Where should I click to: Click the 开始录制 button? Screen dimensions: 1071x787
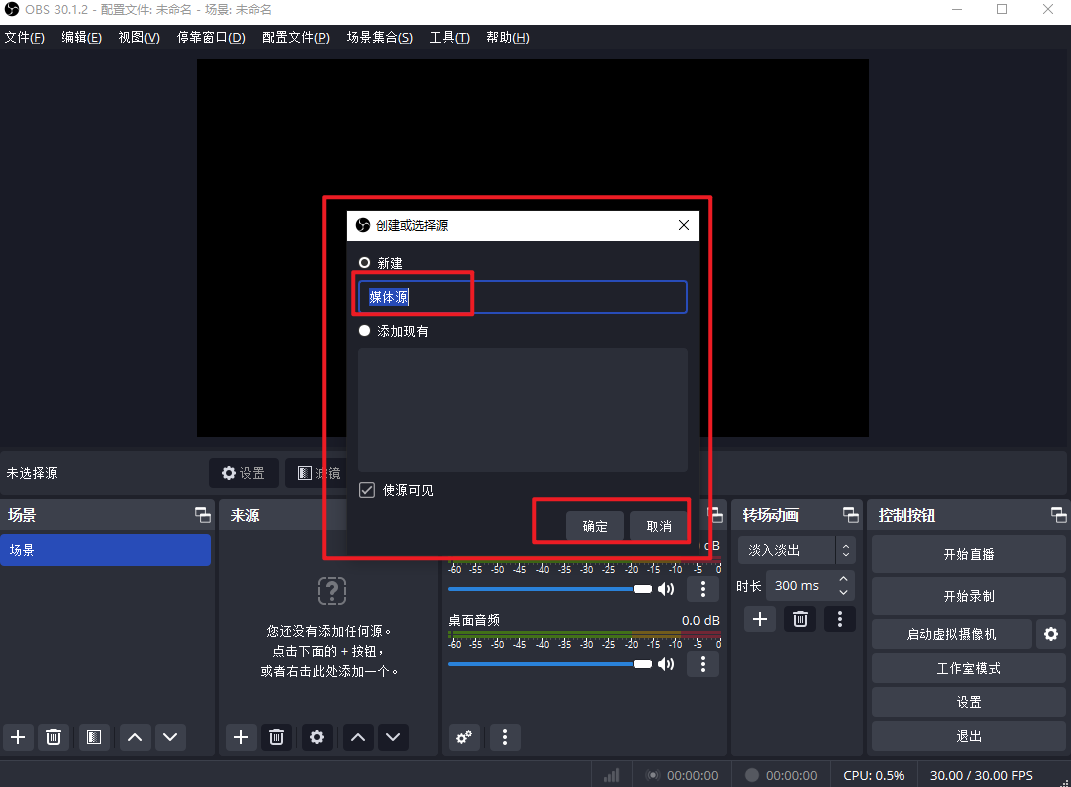[968, 596]
